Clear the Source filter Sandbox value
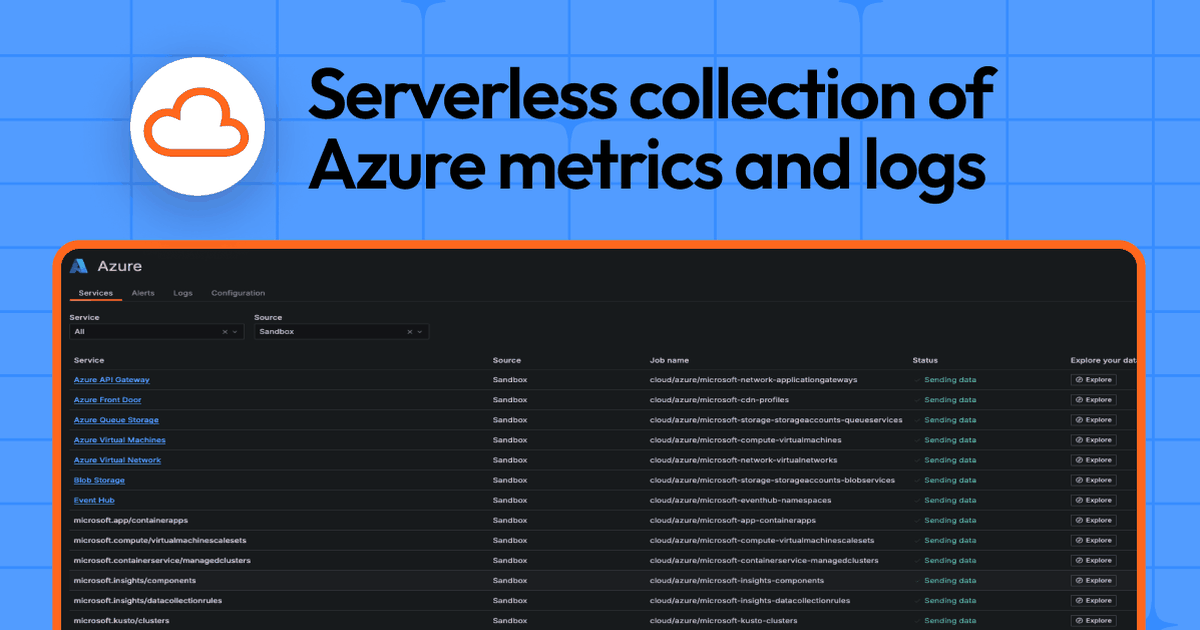The width and height of the screenshot is (1200, 630). [410, 331]
